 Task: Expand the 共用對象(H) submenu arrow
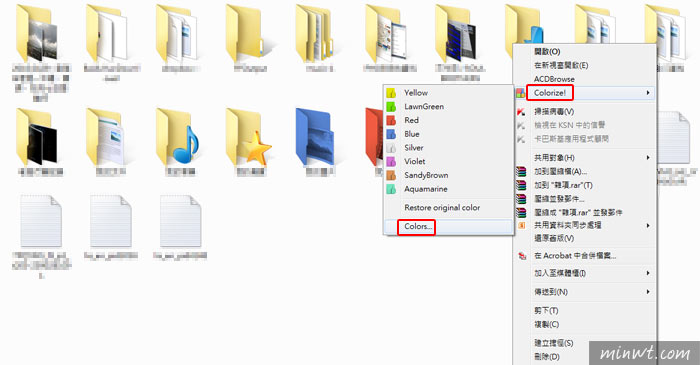click(x=648, y=158)
